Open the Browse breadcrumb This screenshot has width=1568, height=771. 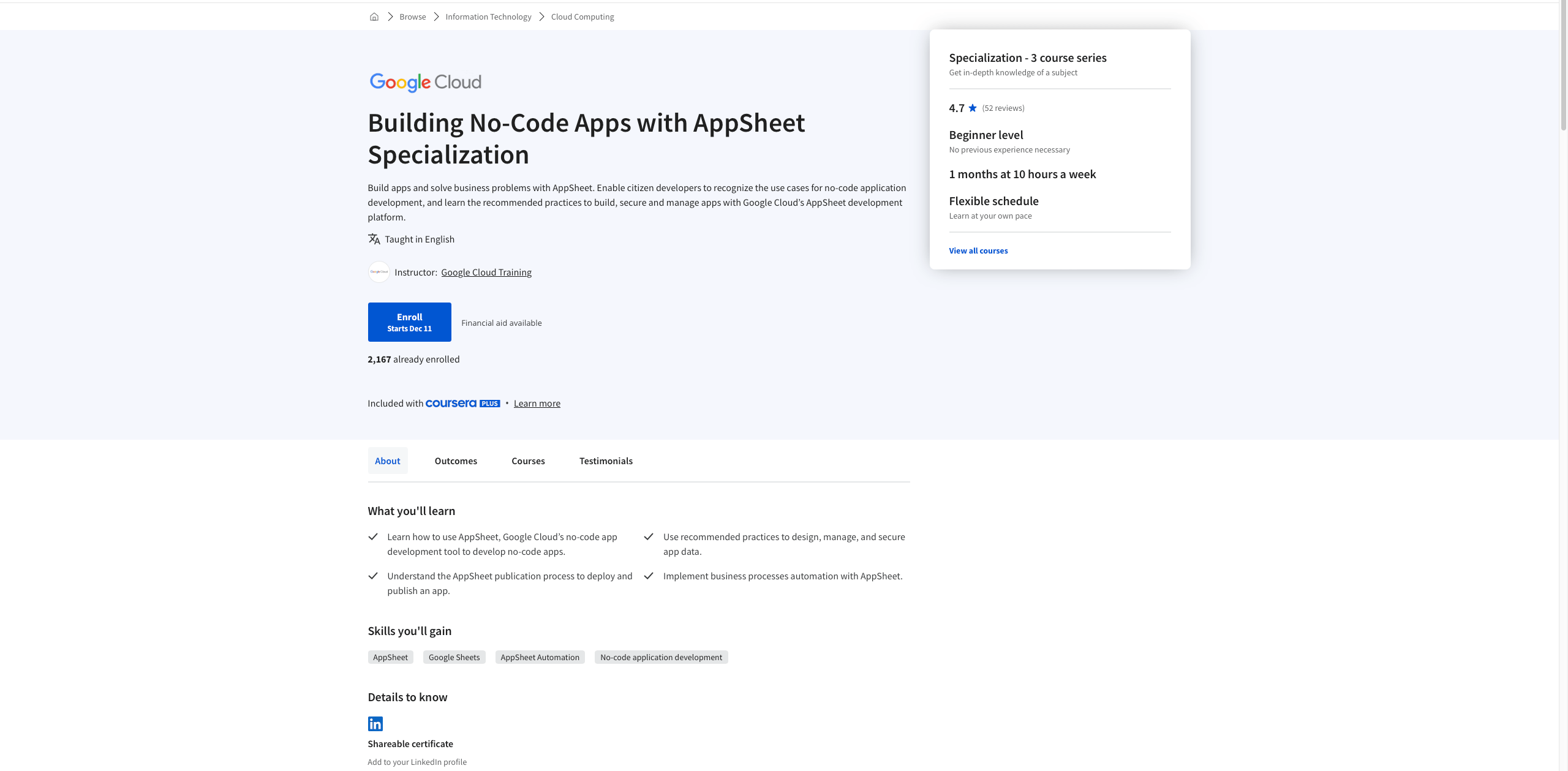pyautogui.click(x=413, y=17)
